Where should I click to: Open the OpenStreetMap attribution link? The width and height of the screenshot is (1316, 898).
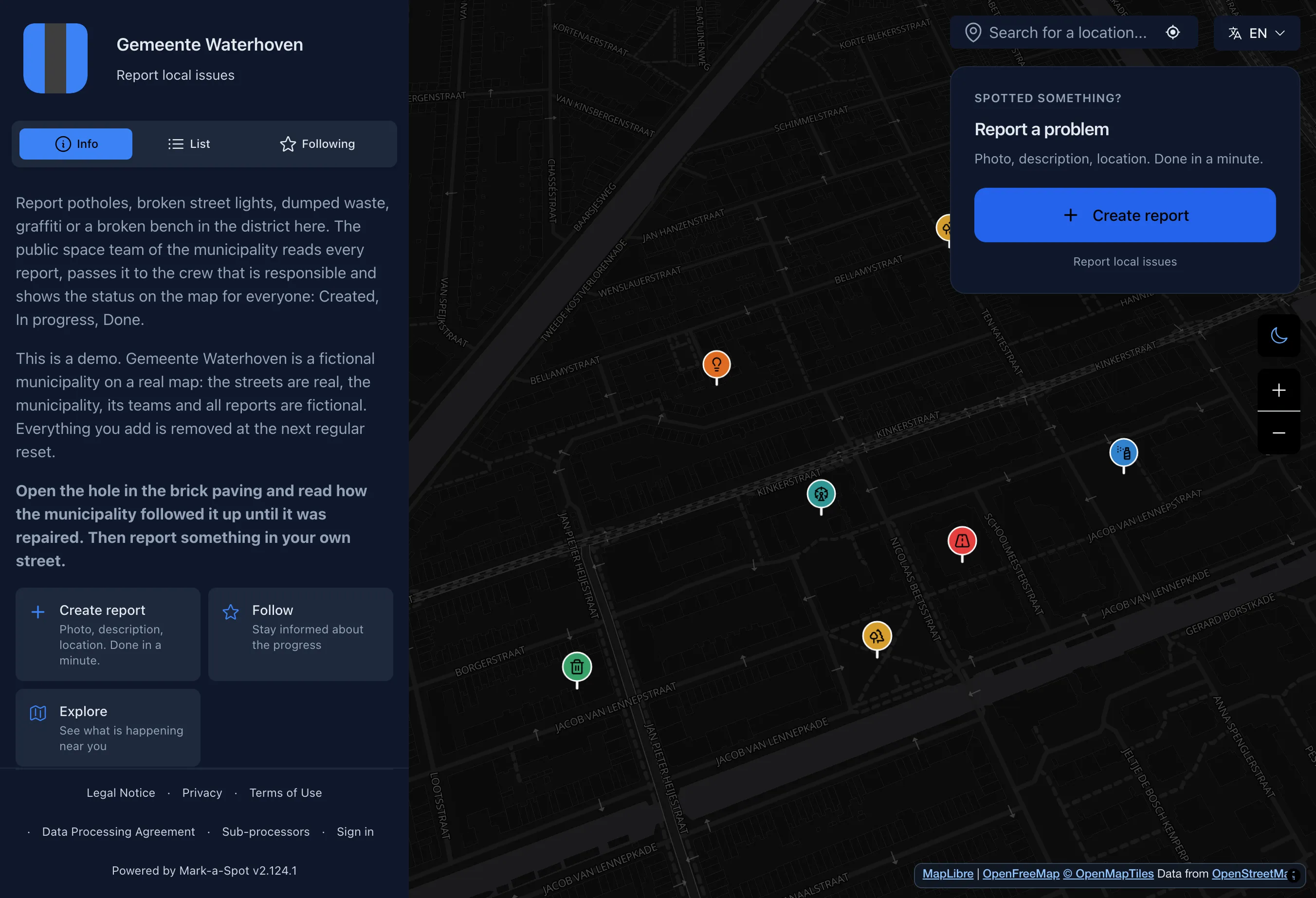(x=1250, y=874)
